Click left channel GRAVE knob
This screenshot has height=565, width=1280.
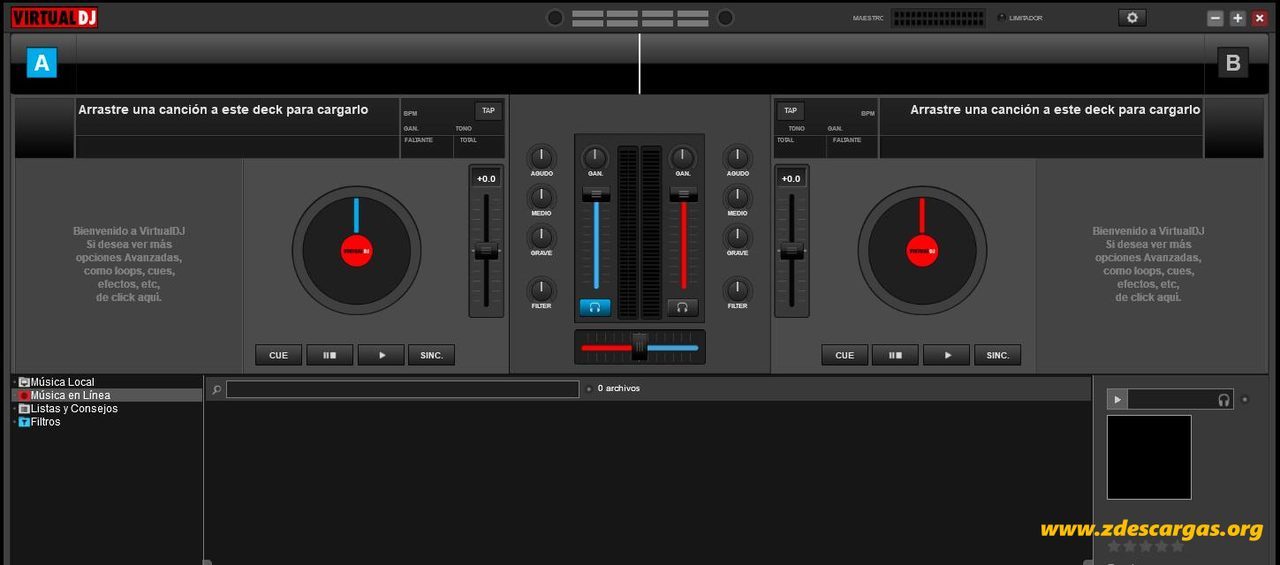tap(541, 237)
